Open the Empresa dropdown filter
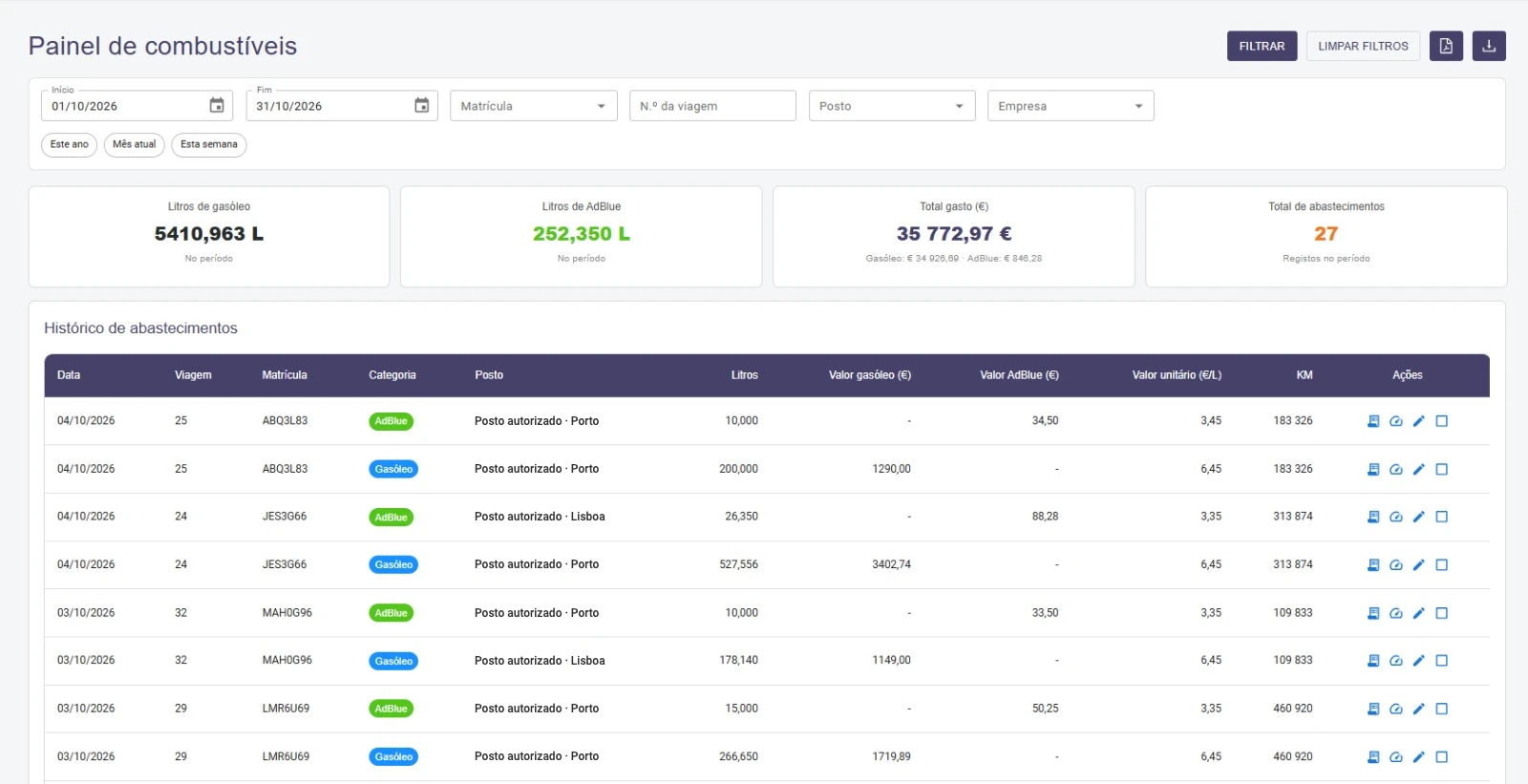 pyautogui.click(x=1071, y=106)
